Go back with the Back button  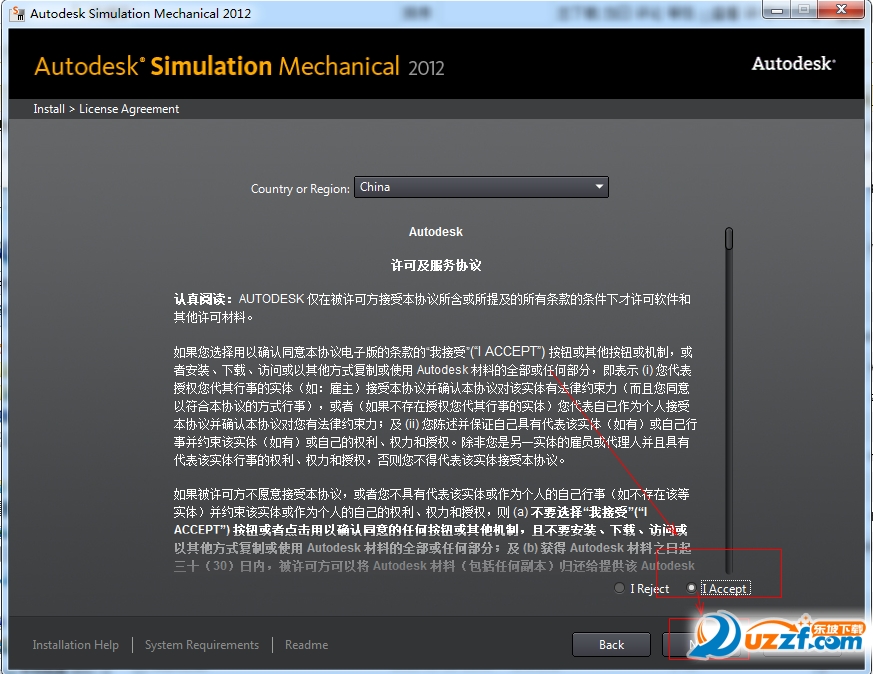[611, 645]
